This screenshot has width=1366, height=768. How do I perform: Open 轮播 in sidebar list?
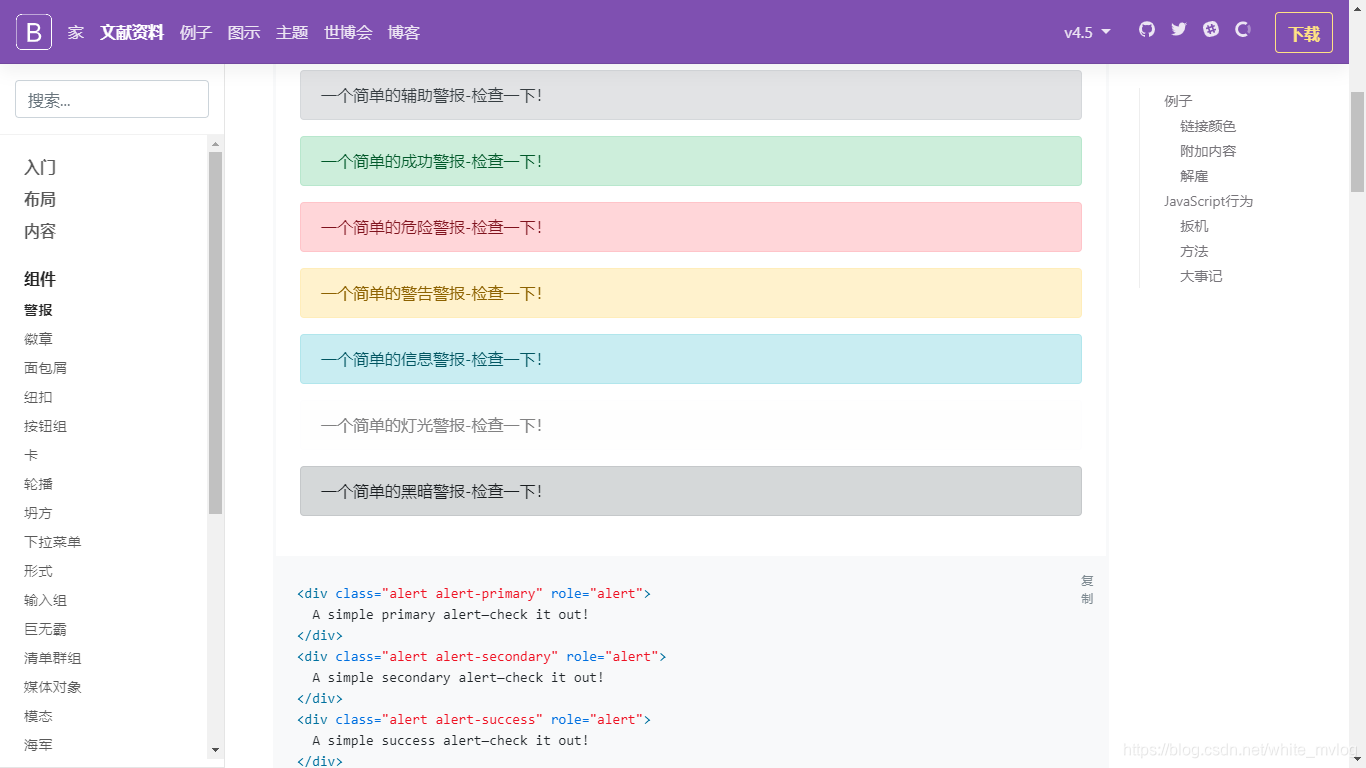(38, 484)
